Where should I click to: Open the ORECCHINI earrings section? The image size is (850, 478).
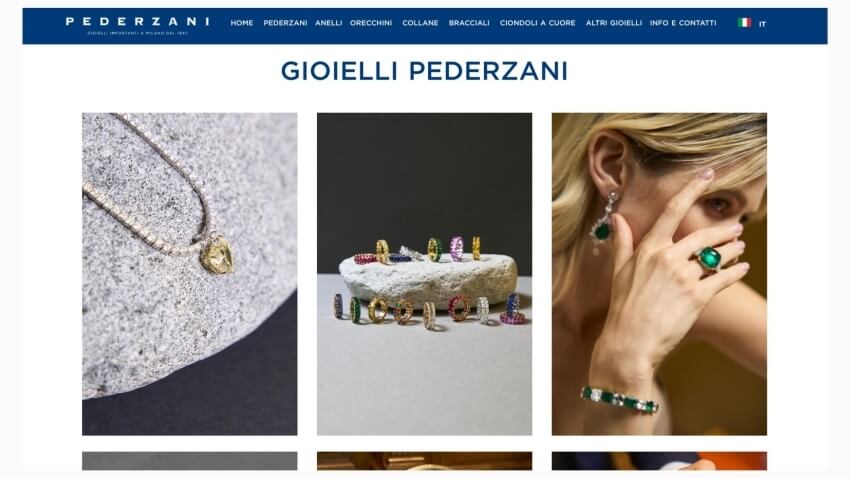point(371,23)
